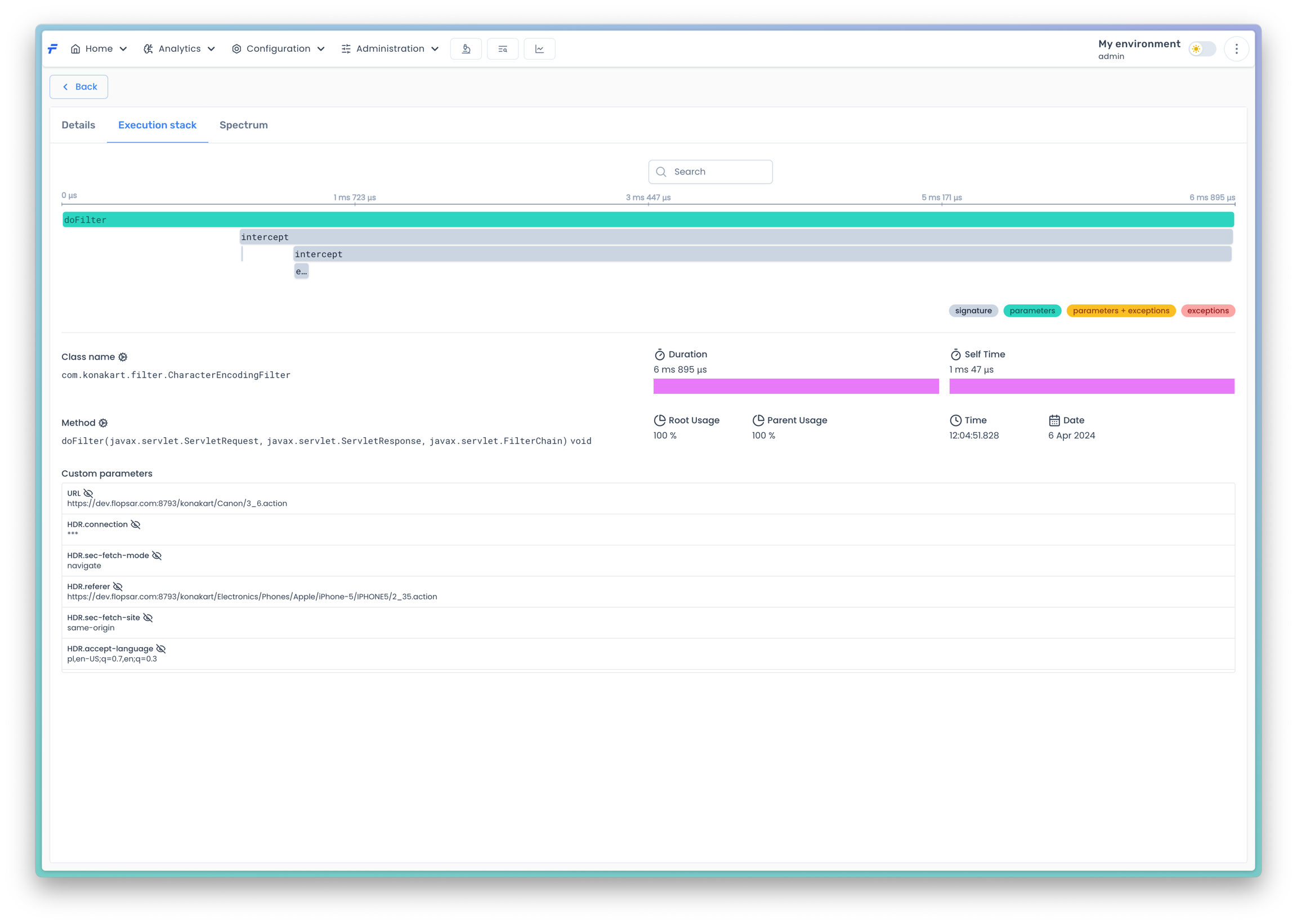This screenshot has width=1297, height=924.
Task: Click gear icon next to Class name
Action: tap(123, 357)
